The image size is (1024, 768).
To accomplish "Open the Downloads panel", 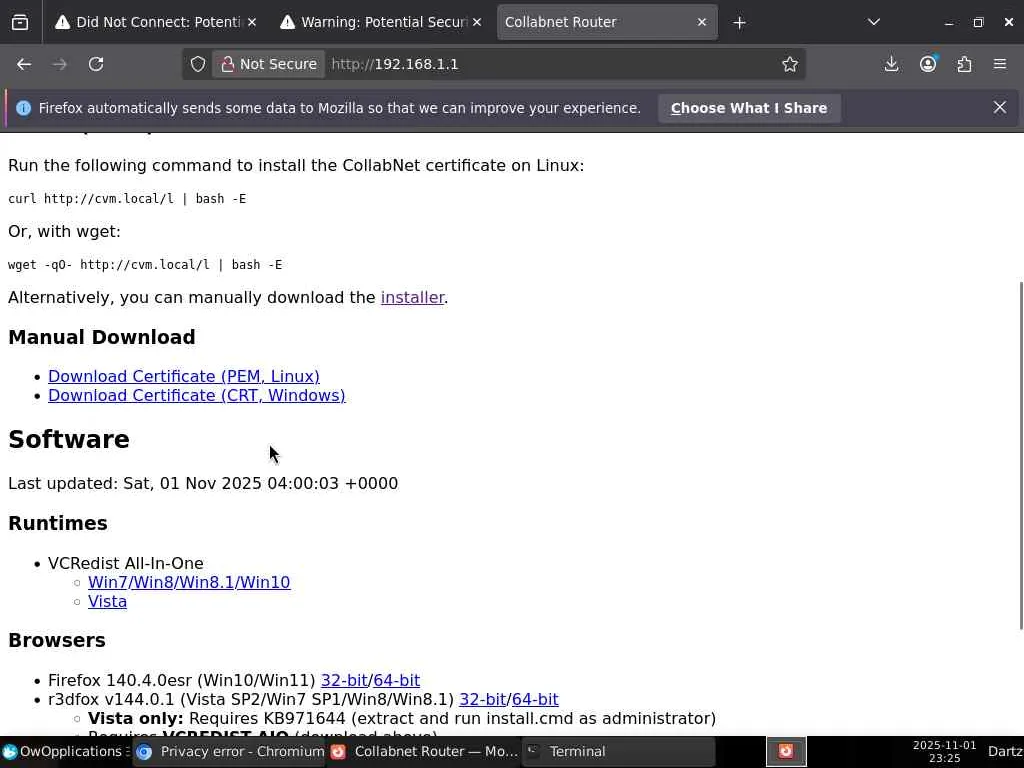I will coord(891,64).
